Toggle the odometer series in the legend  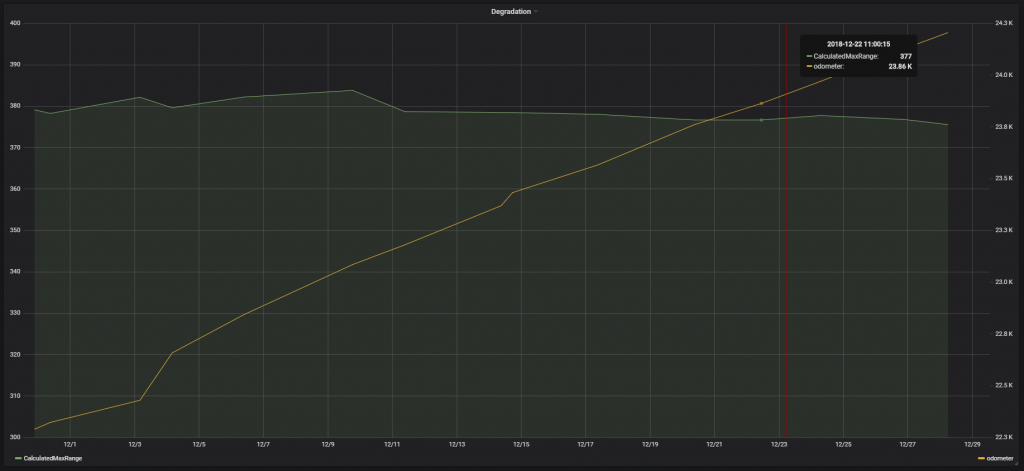point(1002,457)
